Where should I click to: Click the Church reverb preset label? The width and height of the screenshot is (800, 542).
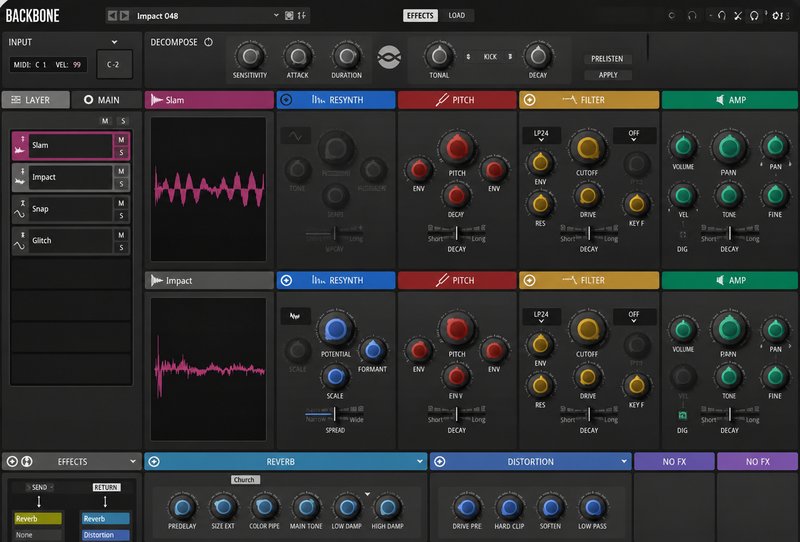(x=244, y=480)
